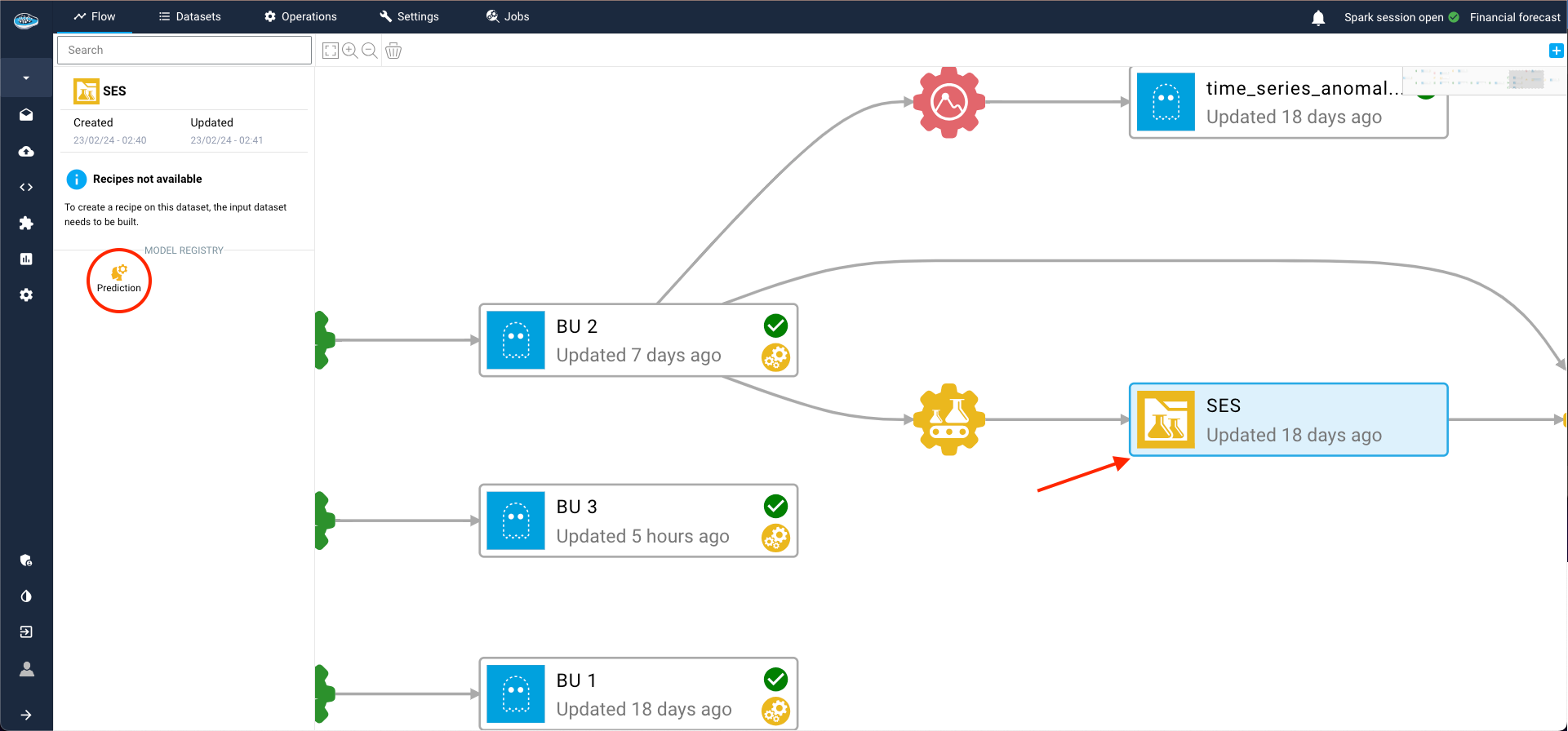Open the plugins puzzle icon in sidebar
The height and width of the screenshot is (731, 1568).
tap(26, 223)
